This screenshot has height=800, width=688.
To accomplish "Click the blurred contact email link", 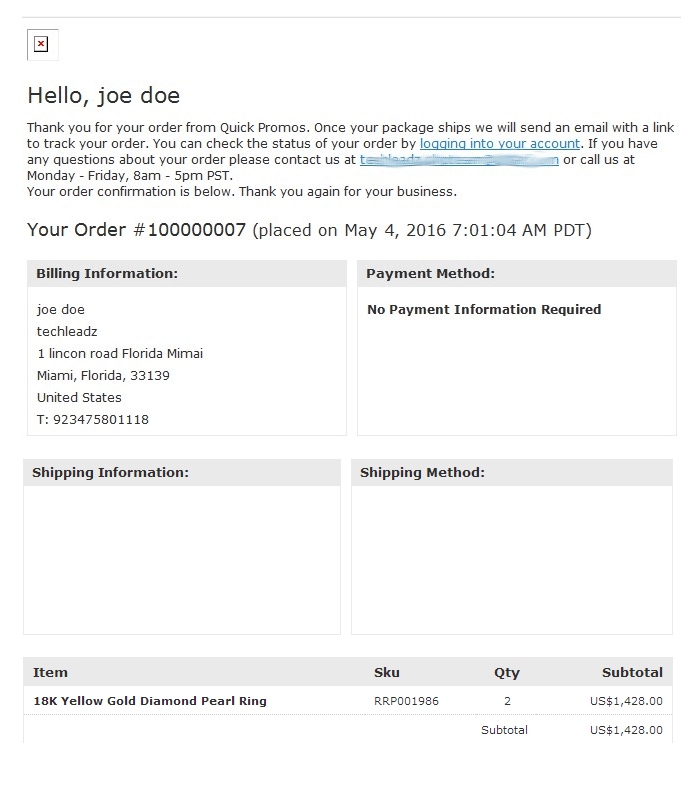I will [459, 160].
